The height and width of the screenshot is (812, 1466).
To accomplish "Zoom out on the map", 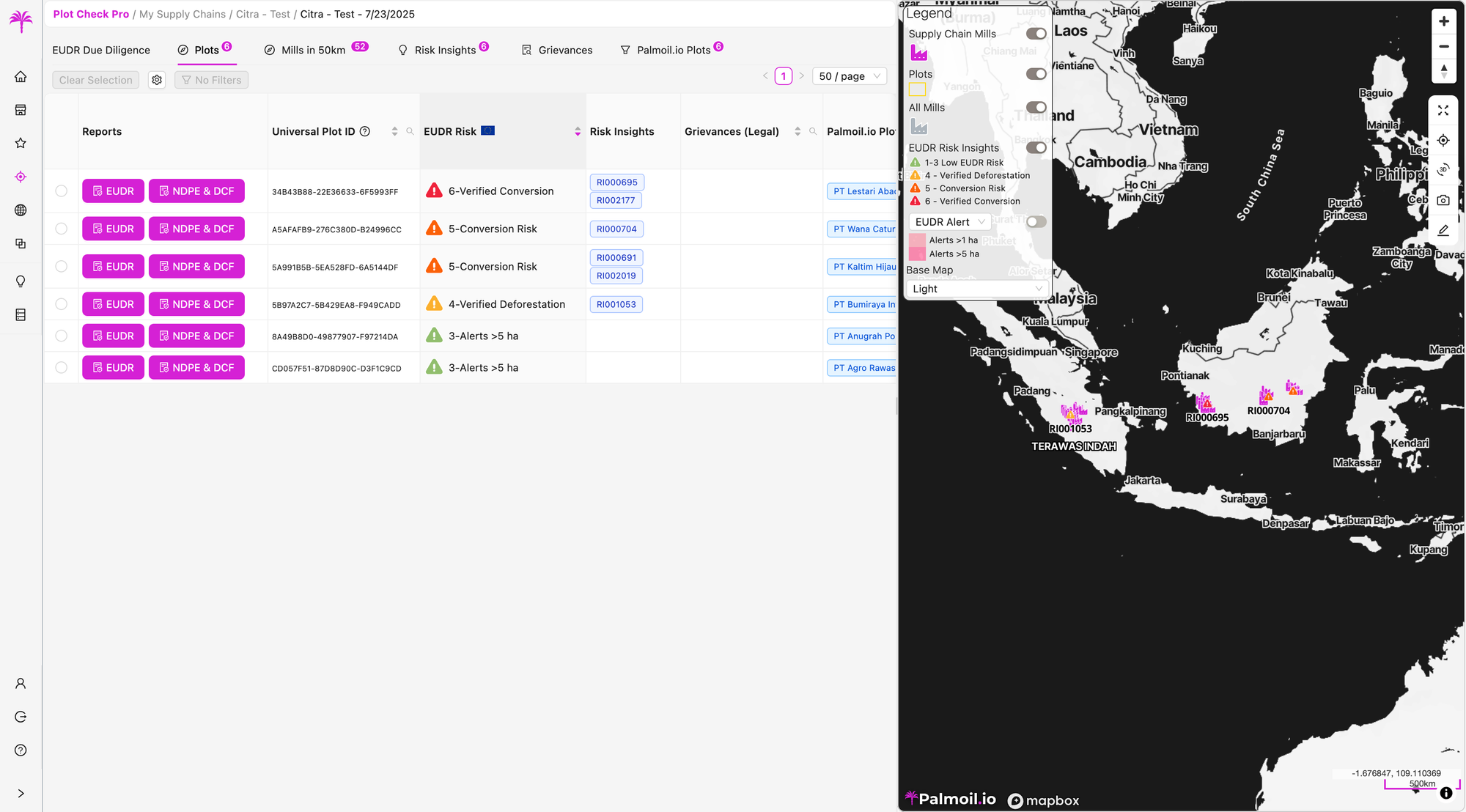I will [x=1444, y=46].
